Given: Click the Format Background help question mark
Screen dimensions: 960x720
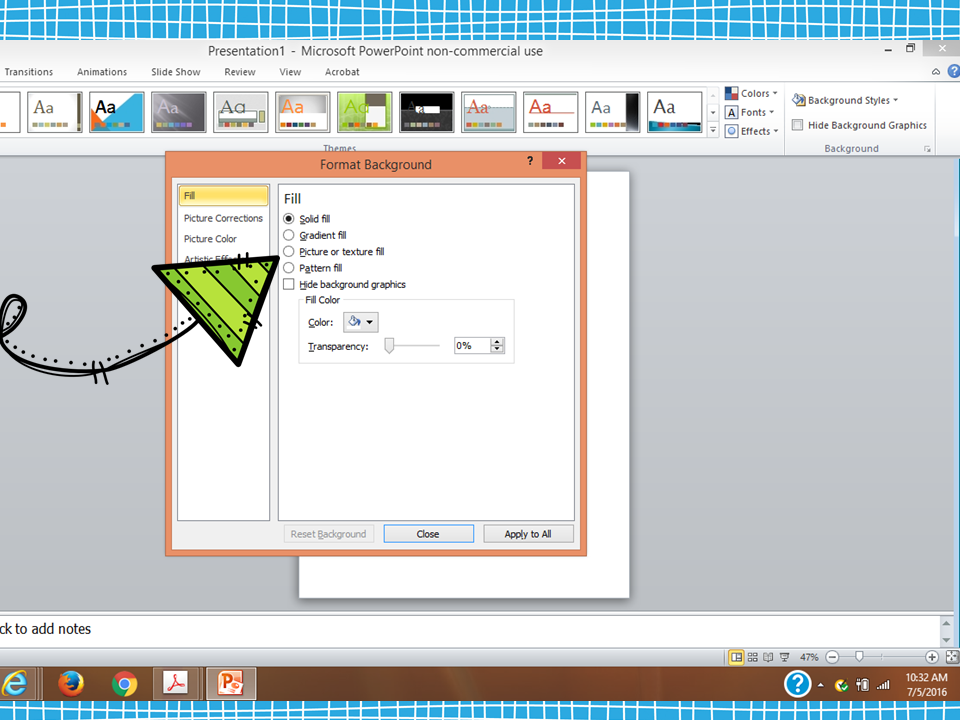Looking at the screenshot, I should [x=530, y=161].
